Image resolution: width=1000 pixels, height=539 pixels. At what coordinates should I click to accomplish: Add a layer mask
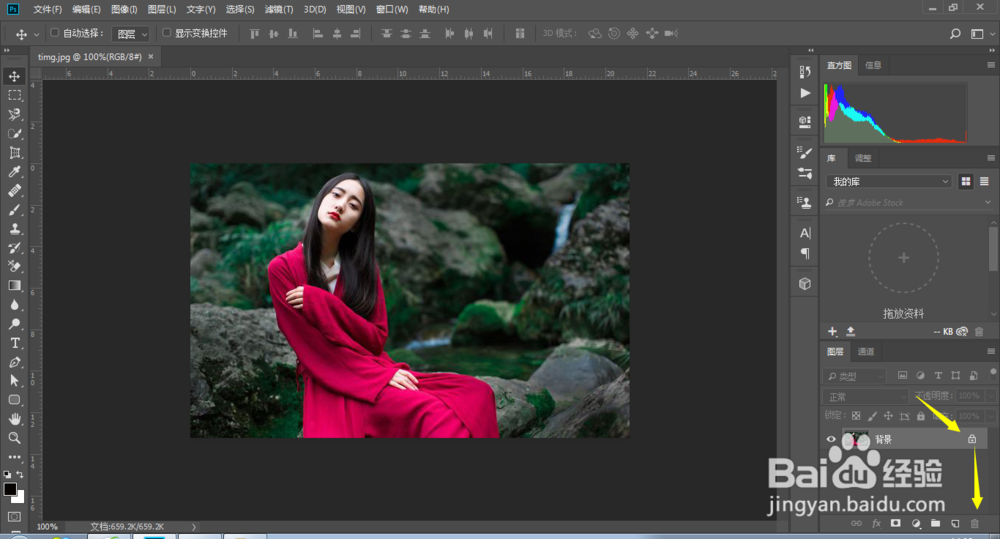pyautogui.click(x=895, y=524)
